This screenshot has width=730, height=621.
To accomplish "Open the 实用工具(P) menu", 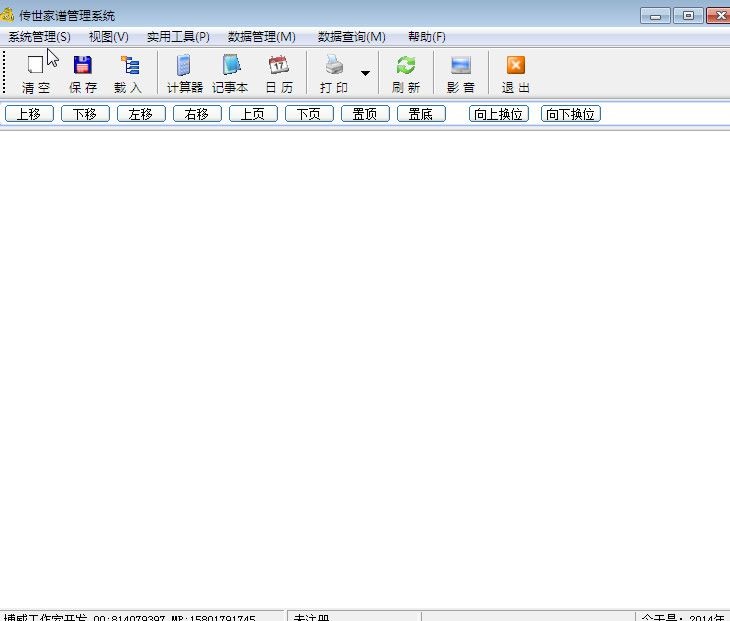I will [178, 37].
